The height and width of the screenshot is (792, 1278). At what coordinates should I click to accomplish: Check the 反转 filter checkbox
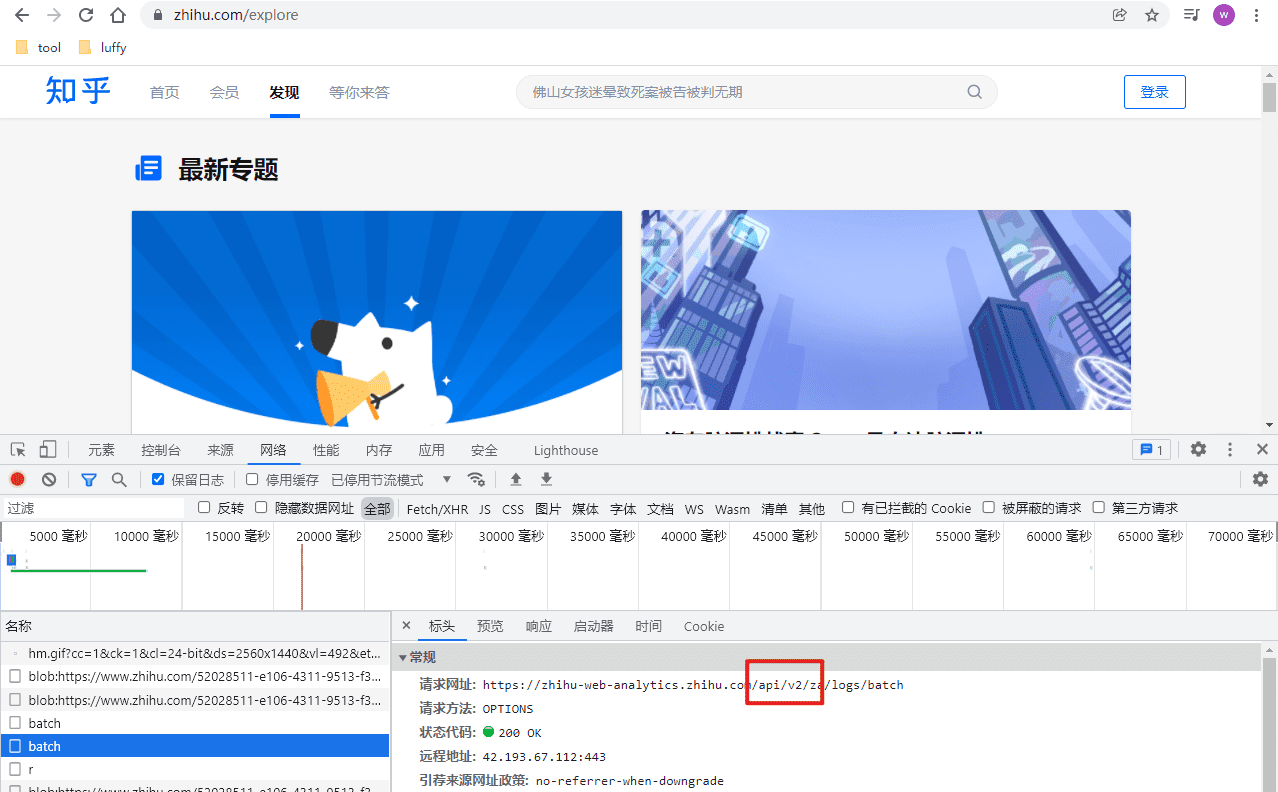[204, 508]
